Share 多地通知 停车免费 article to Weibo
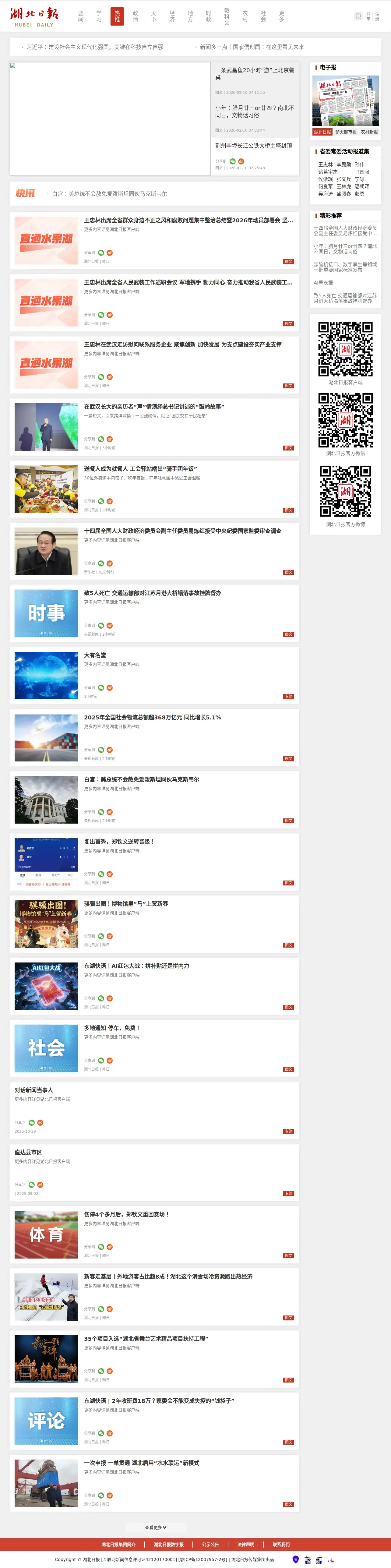This screenshot has height=1568, width=391. click(110, 1060)
